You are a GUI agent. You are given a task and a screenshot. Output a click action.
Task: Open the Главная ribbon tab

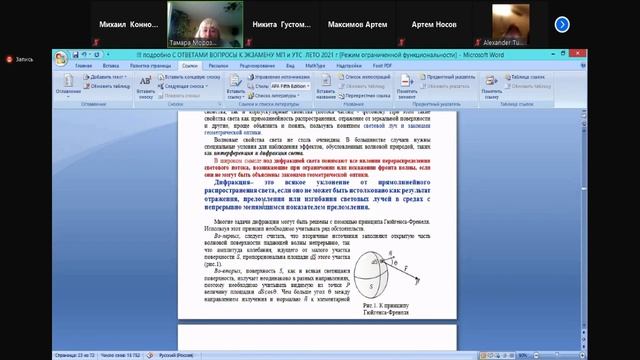click(84, 66)
